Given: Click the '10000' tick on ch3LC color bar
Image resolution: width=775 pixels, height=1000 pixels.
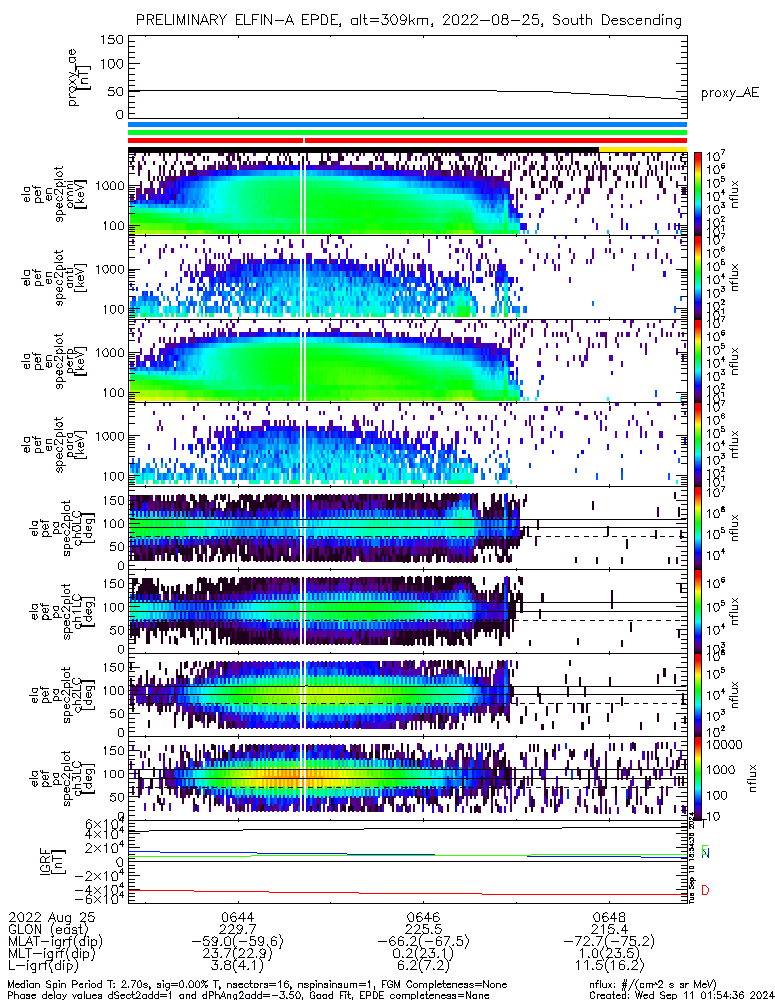Looking at the screenshot, I should point(724,744).
